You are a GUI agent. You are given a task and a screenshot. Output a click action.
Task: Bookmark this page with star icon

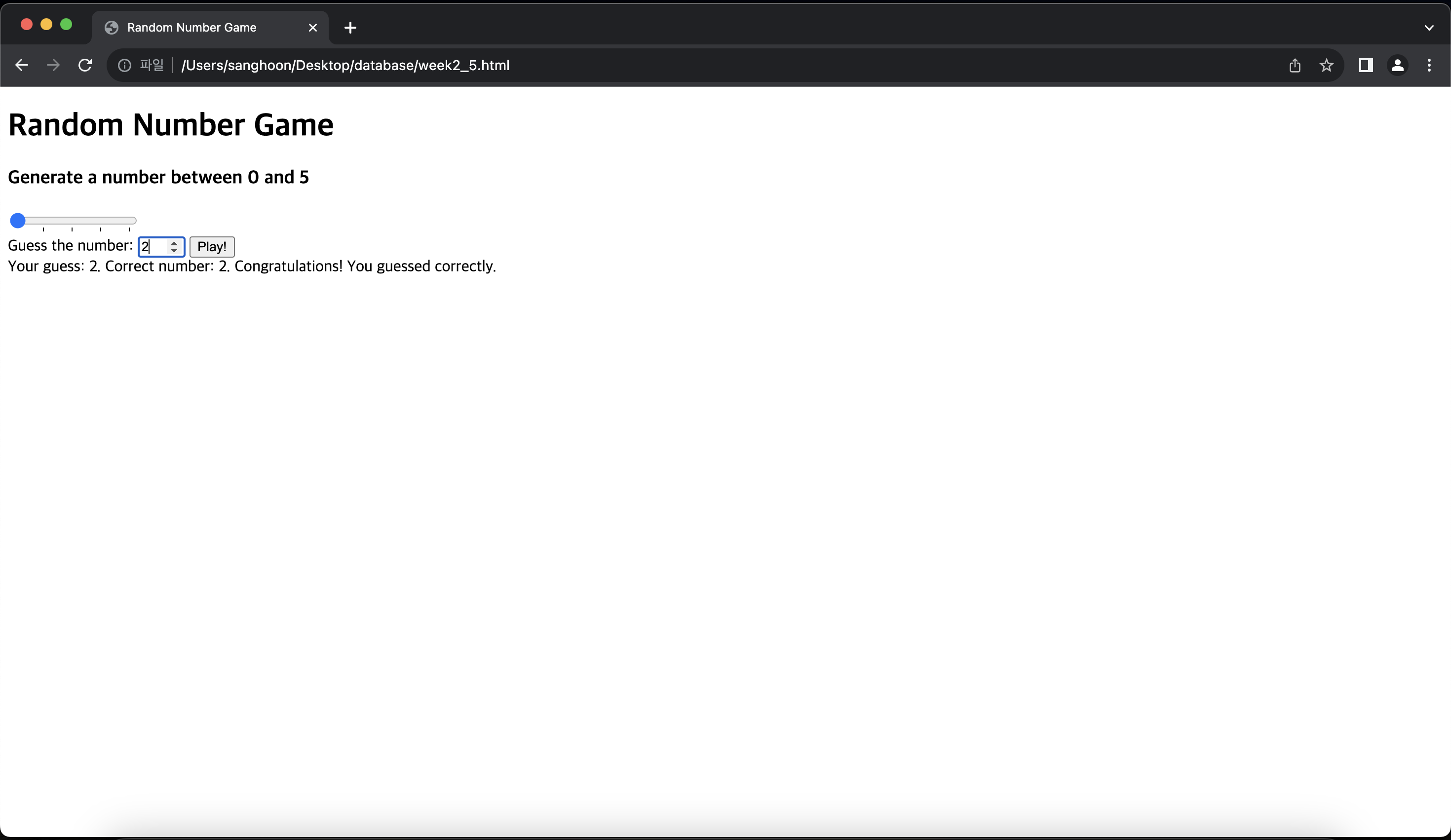(x=1327, y=66)
